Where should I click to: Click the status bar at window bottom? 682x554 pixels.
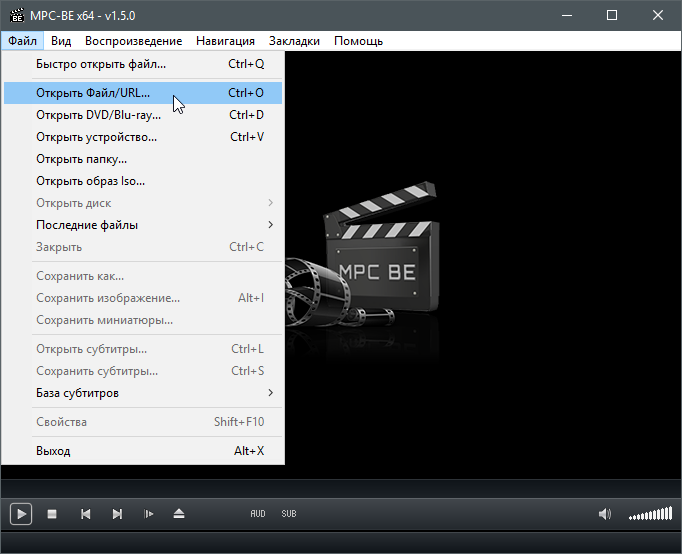pyautogui.click(x=341, y=542)
